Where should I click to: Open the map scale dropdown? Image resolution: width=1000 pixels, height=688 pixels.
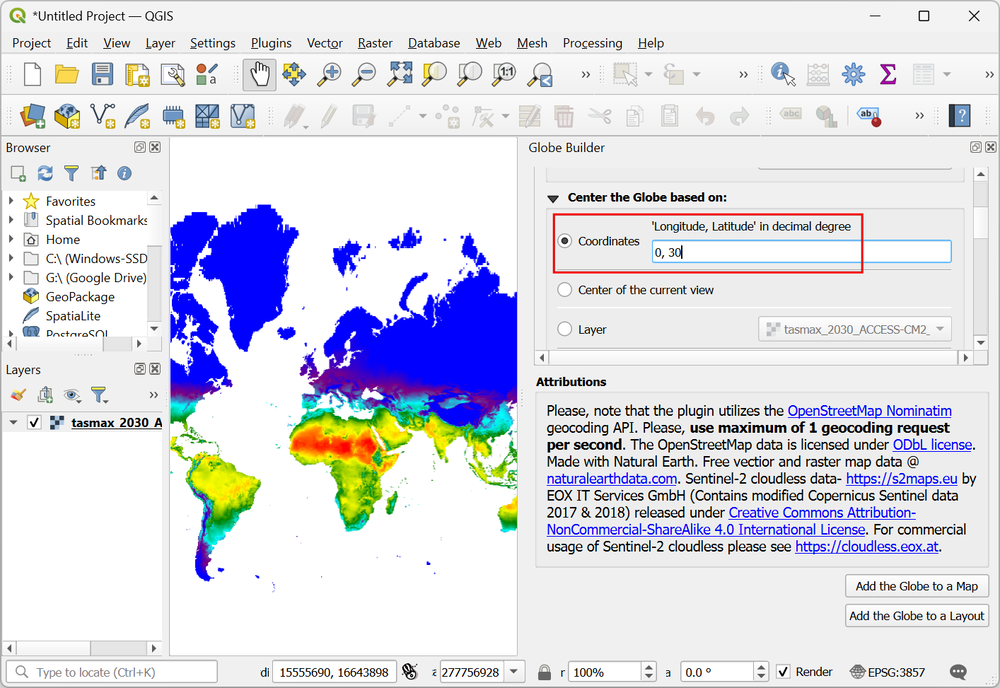tap(513, 672)
